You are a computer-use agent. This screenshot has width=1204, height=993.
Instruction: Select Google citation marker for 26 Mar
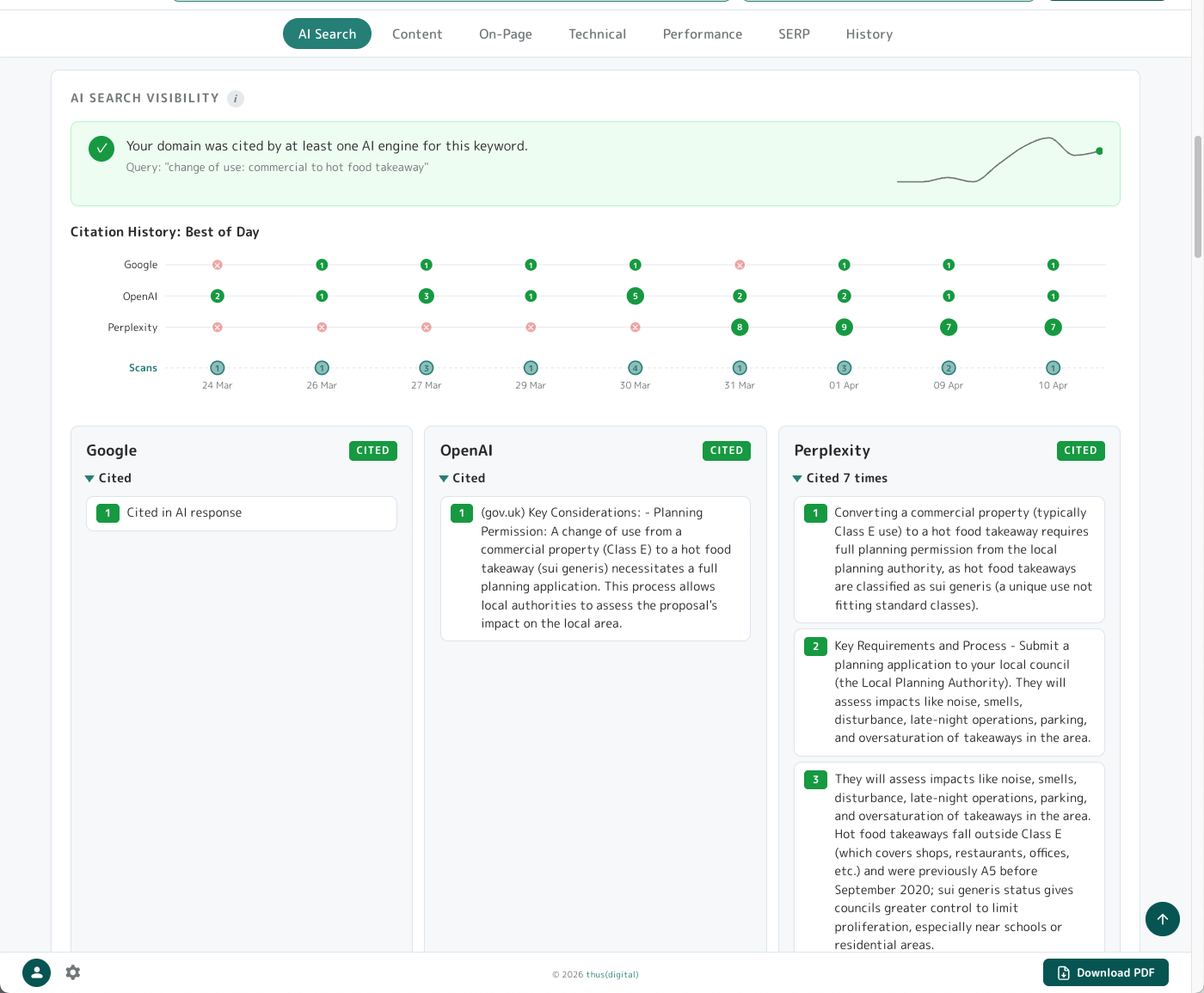click(x=322, y=265)
